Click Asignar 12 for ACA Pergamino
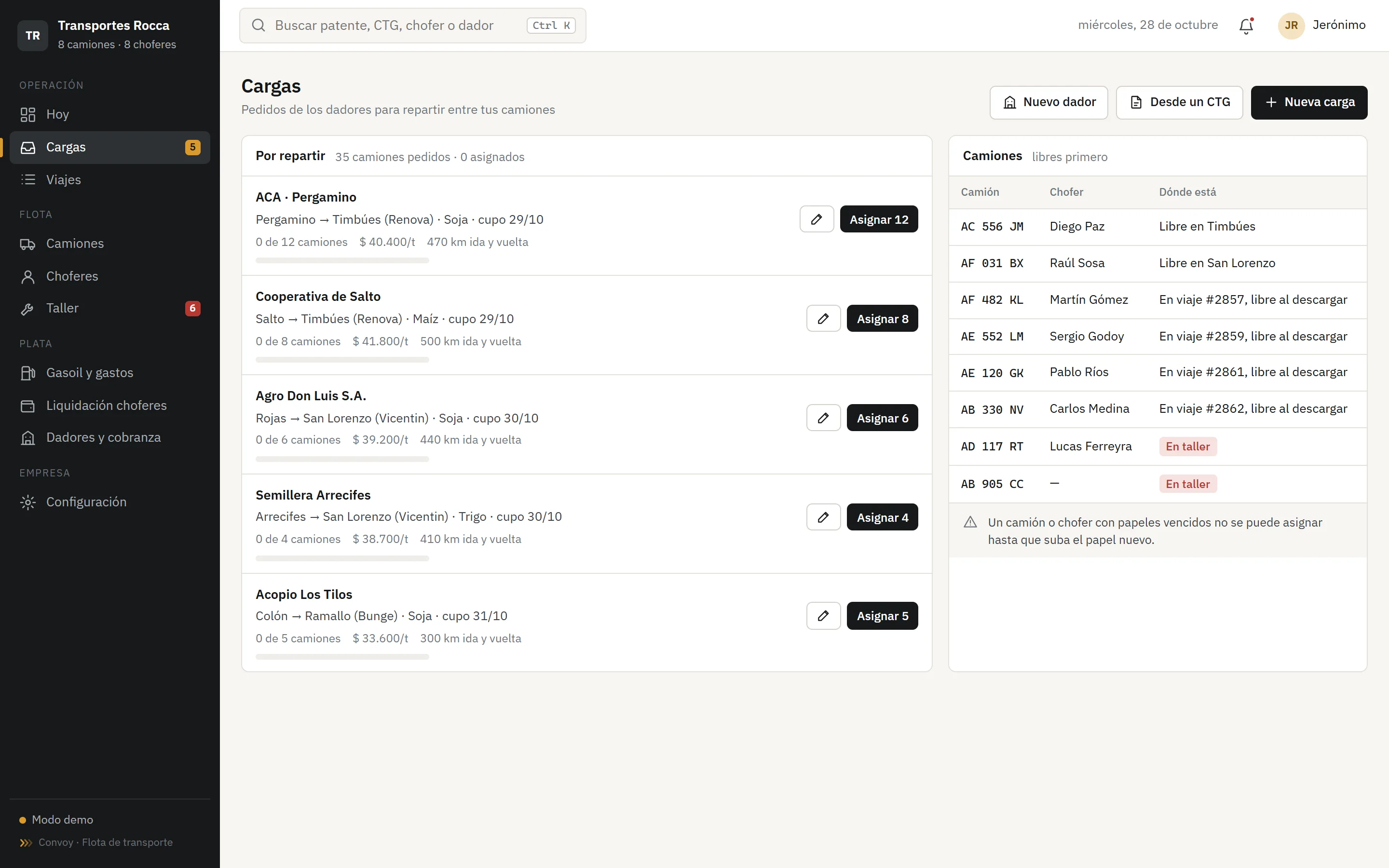 click(x=879, y=219)
